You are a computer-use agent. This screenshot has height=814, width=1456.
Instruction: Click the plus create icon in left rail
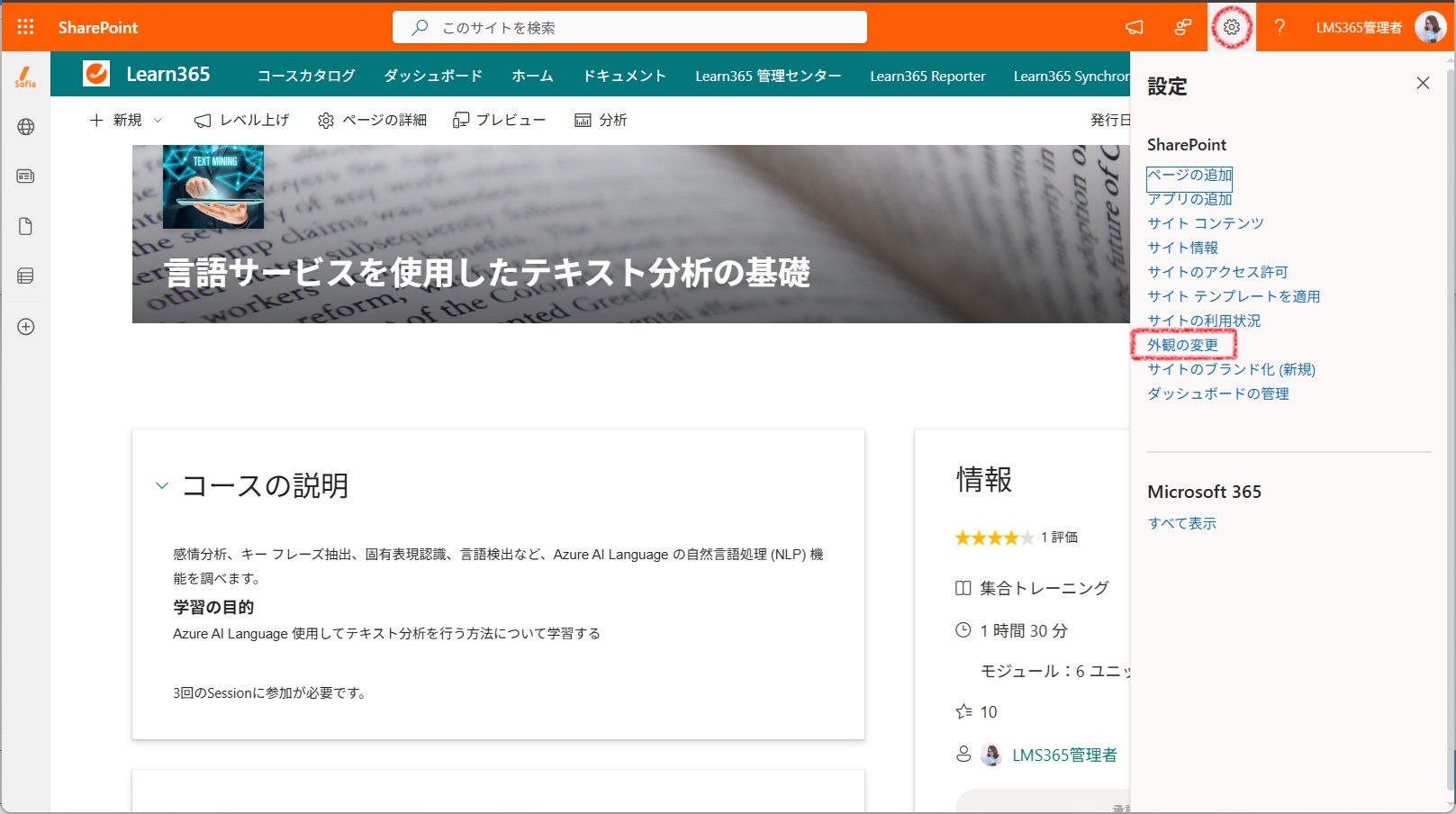coord(26,327)
